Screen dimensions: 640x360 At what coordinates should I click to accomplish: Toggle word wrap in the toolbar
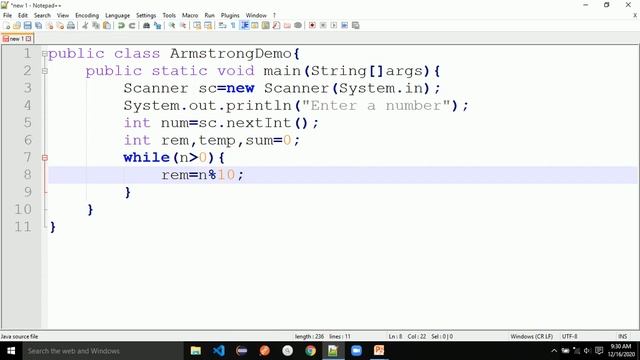pyautogui.click(x=222, y=25)
